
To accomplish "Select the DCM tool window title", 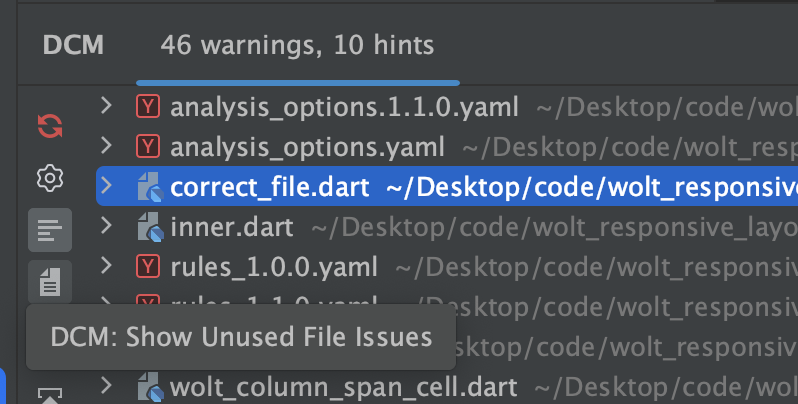I will point(73,45).
